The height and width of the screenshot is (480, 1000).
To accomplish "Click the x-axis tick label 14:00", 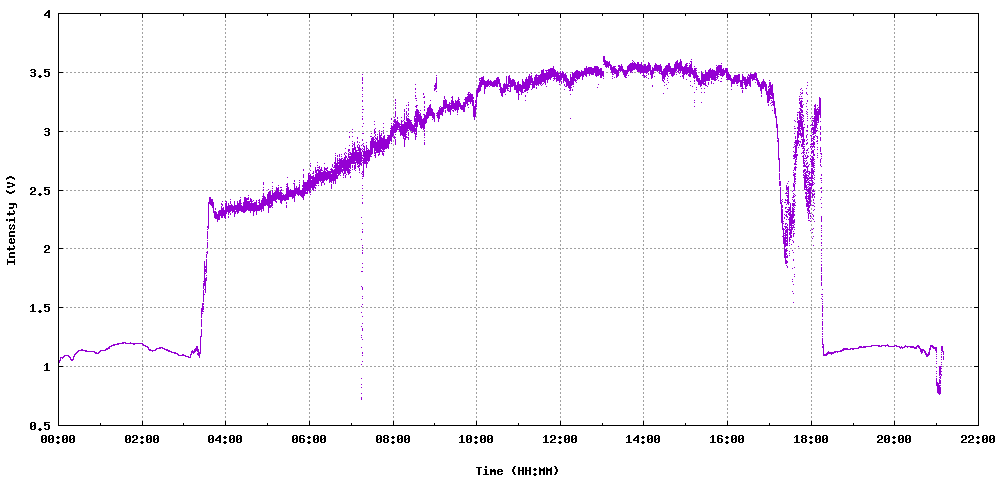I will pyautogui.click(x=643, y=439).
